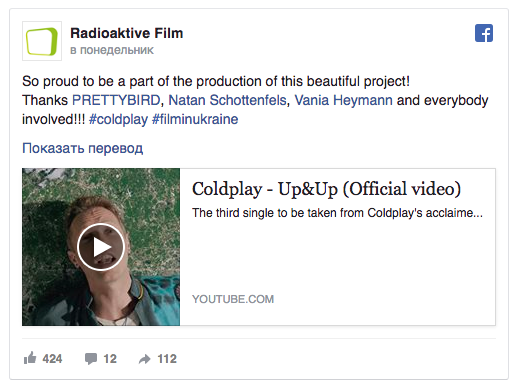Visit Natan Schottenfels' profile
The image size is (518, 386).
(227, 100)
